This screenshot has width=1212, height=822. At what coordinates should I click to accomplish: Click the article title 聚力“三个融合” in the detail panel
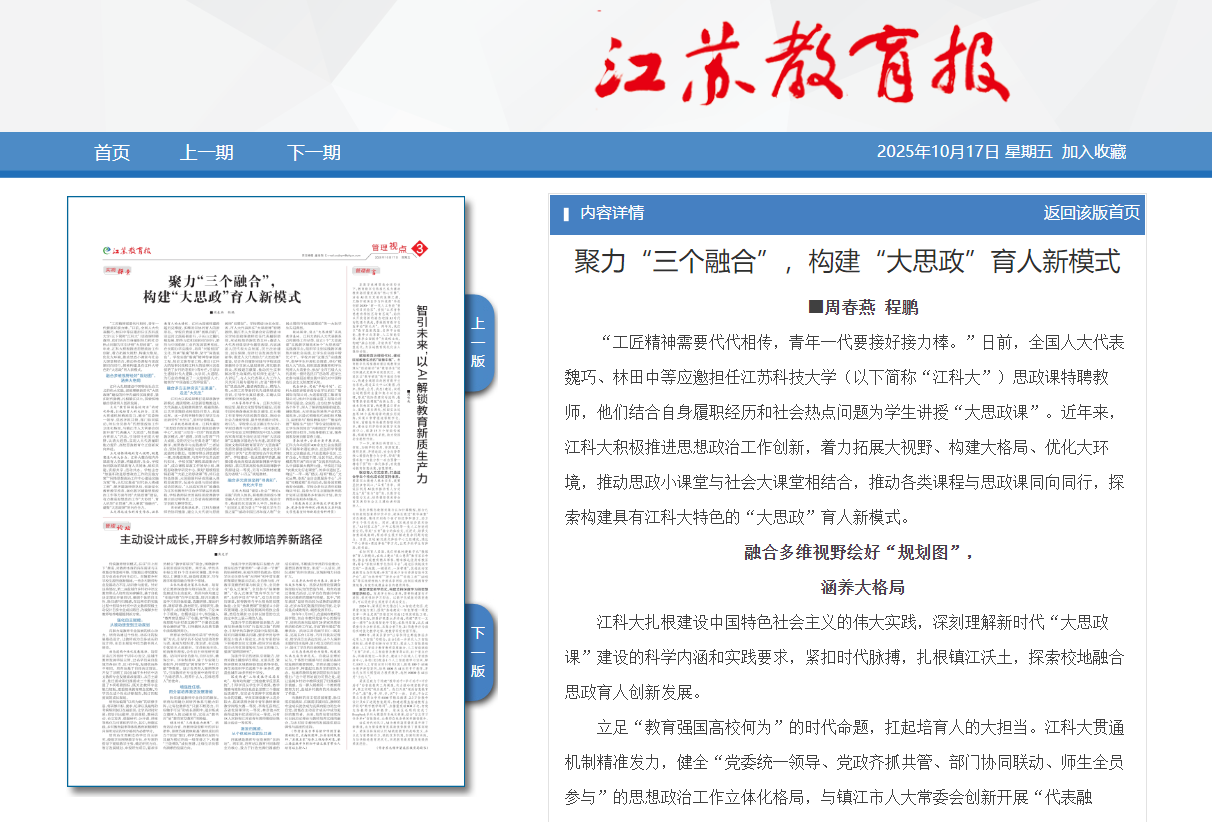click(847, 262)
